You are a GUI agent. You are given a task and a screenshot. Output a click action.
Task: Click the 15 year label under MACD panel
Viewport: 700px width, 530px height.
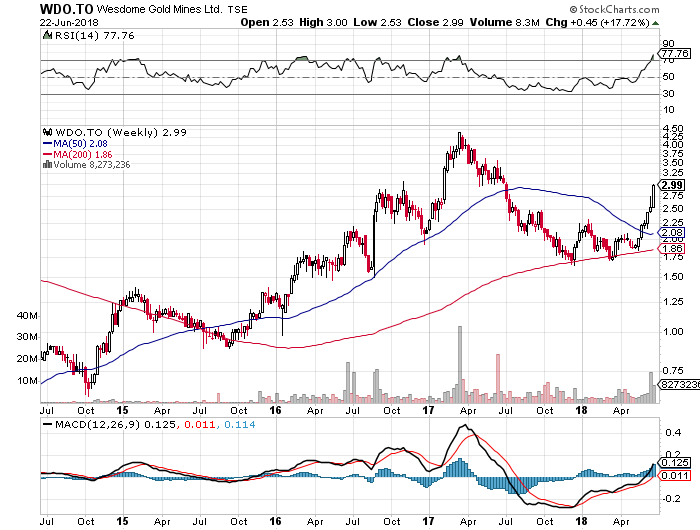point(122,521)
